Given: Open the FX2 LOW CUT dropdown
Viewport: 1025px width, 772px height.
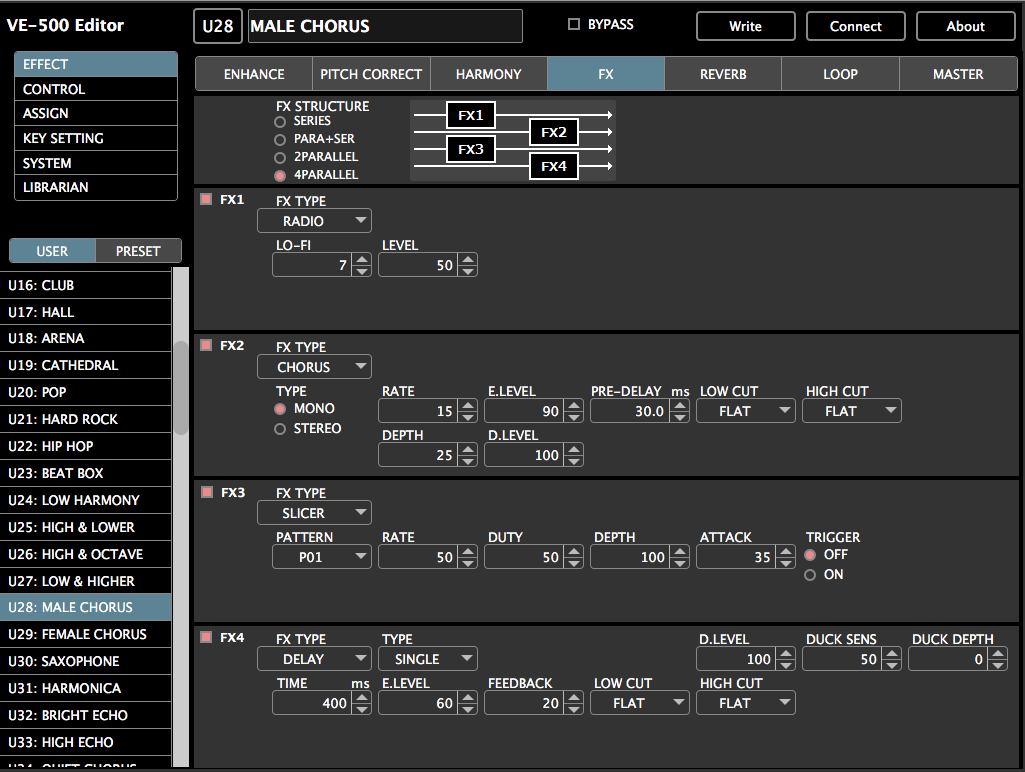Looking at the screenshot, I should pyautogui.click(x=745, y=410).
